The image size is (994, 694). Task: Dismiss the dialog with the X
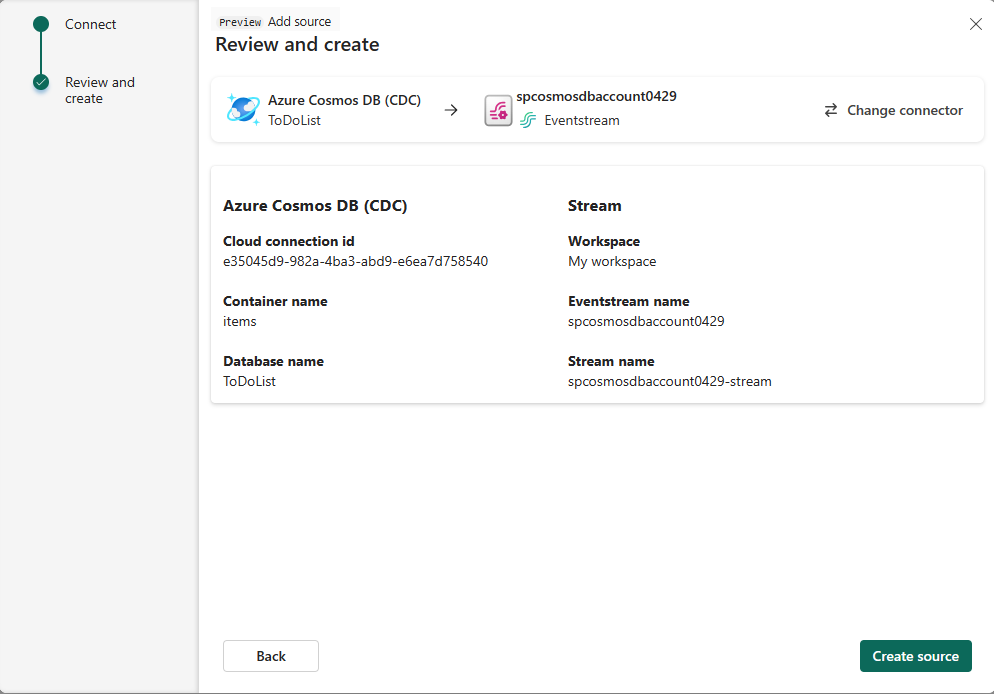(975, 24)
